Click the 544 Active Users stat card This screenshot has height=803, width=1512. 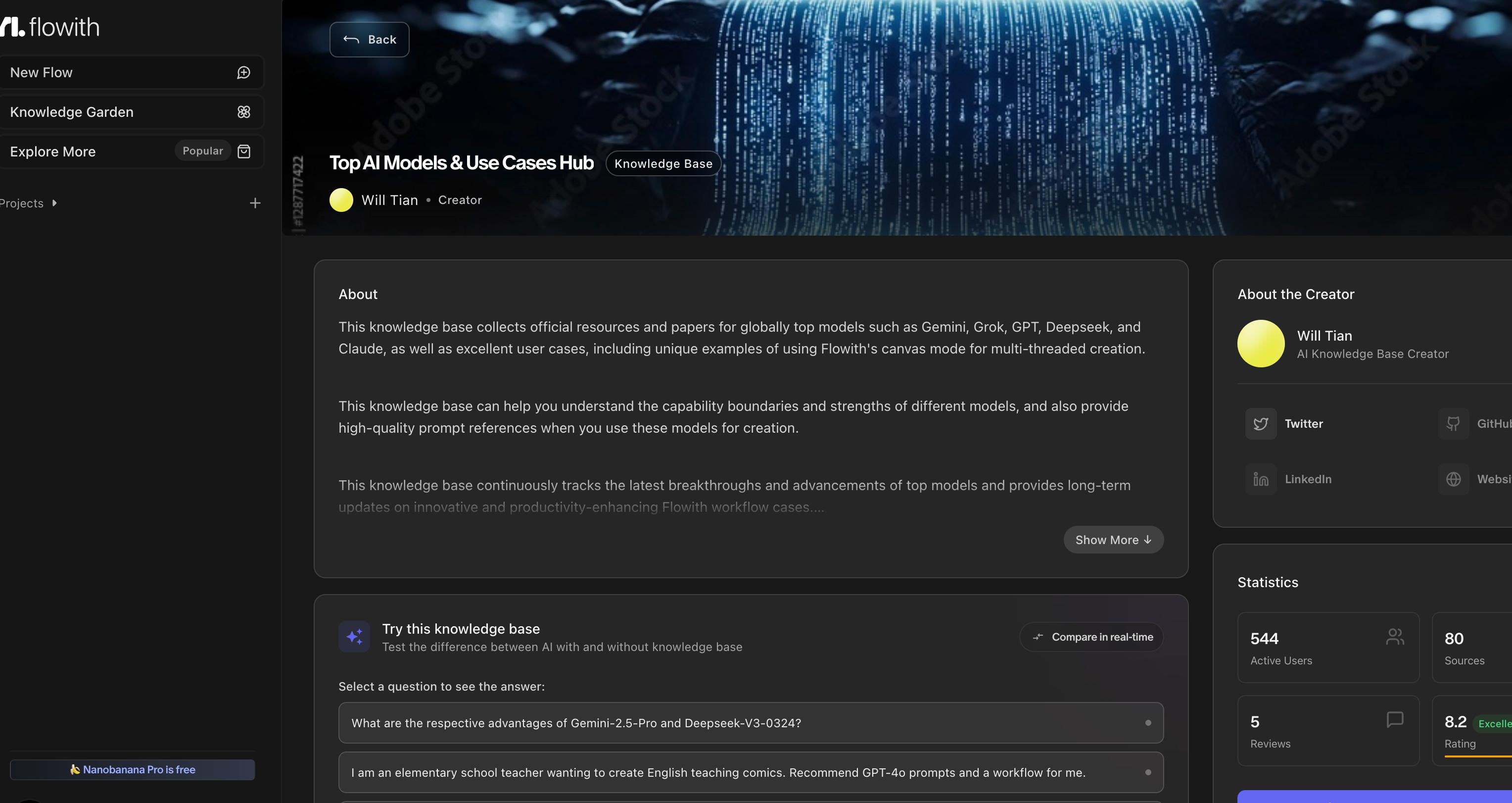(1328, 648)
